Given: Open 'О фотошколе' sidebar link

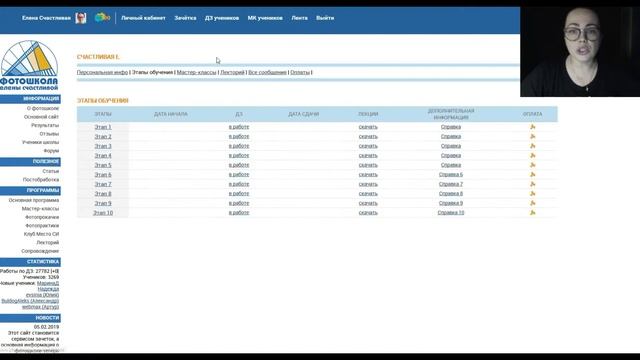Looking at the screenshot, I should click(x=43, y=109).
